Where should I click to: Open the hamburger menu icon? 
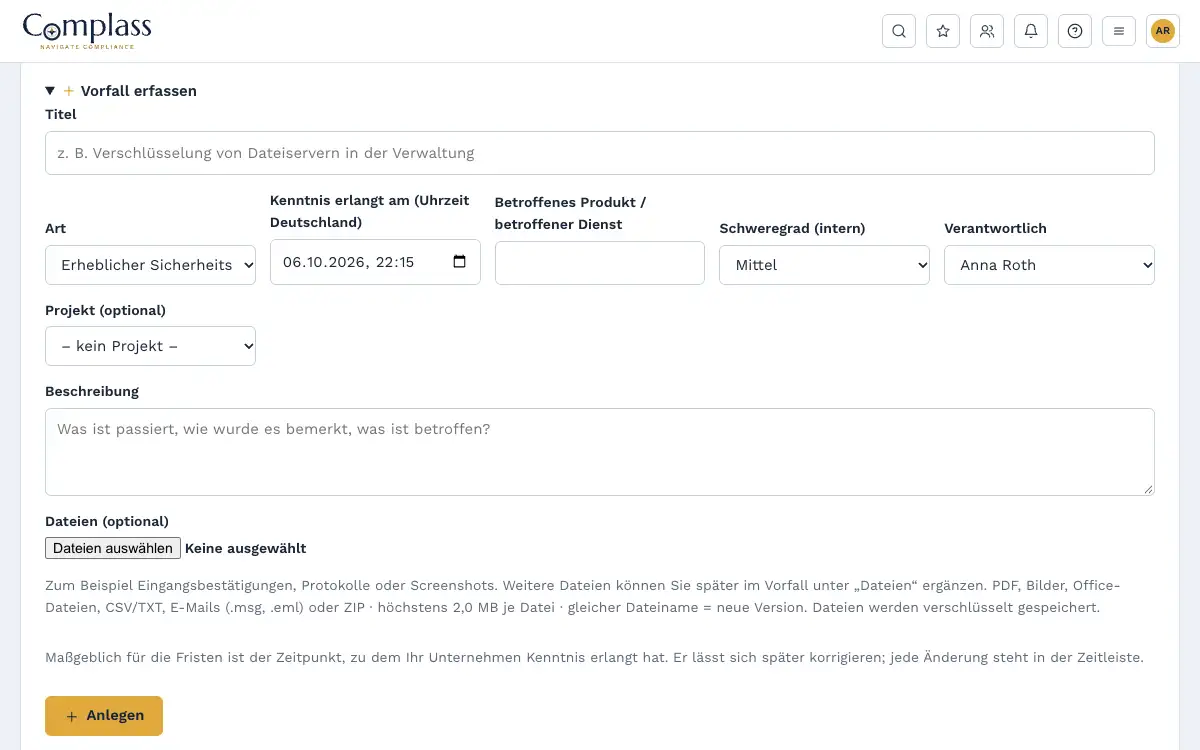coord(1119,31)
